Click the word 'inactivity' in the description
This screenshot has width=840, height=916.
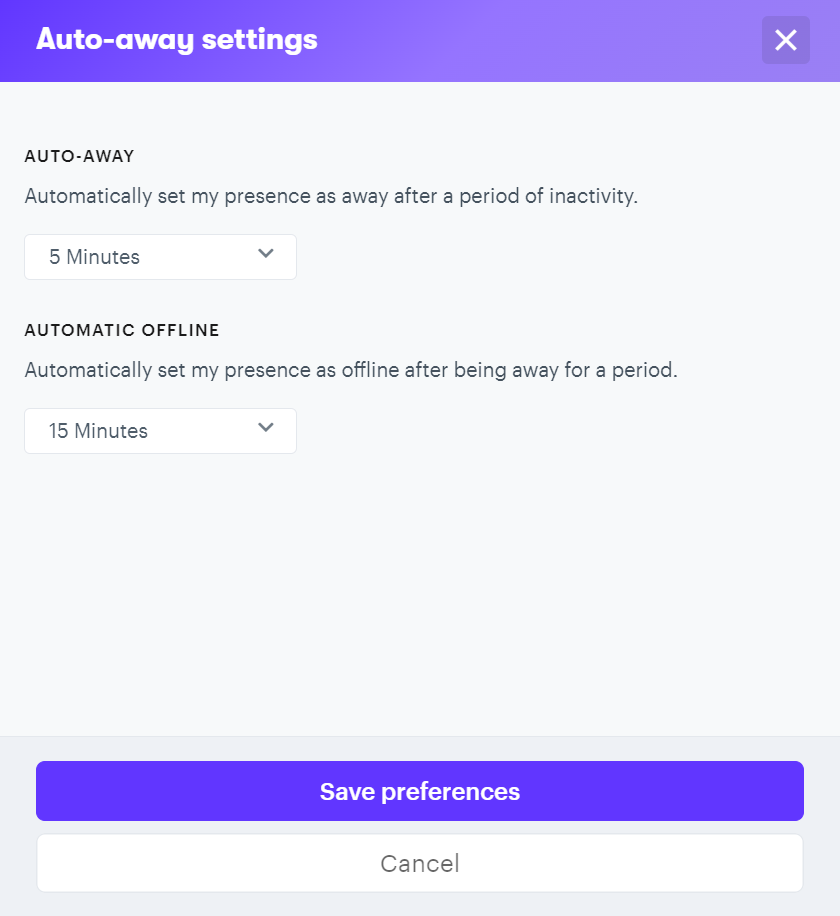point(591,196)
